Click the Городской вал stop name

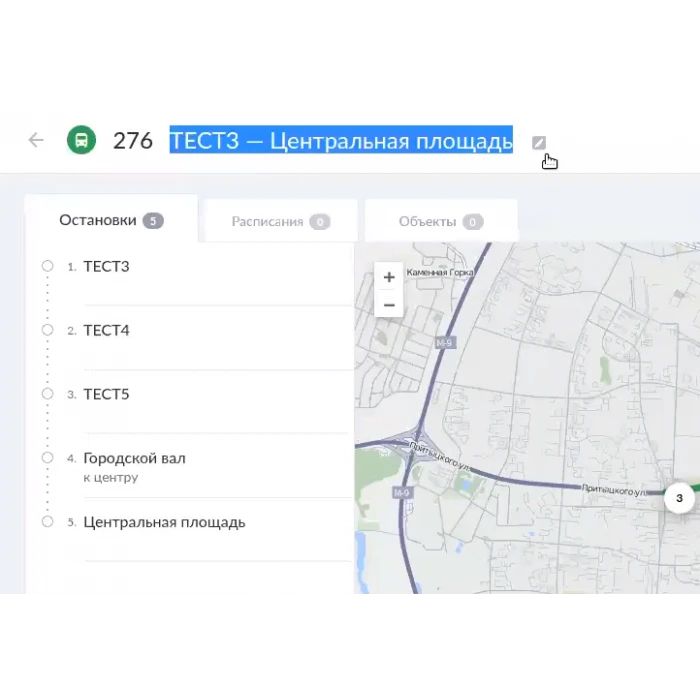click(x=134, y=458)
